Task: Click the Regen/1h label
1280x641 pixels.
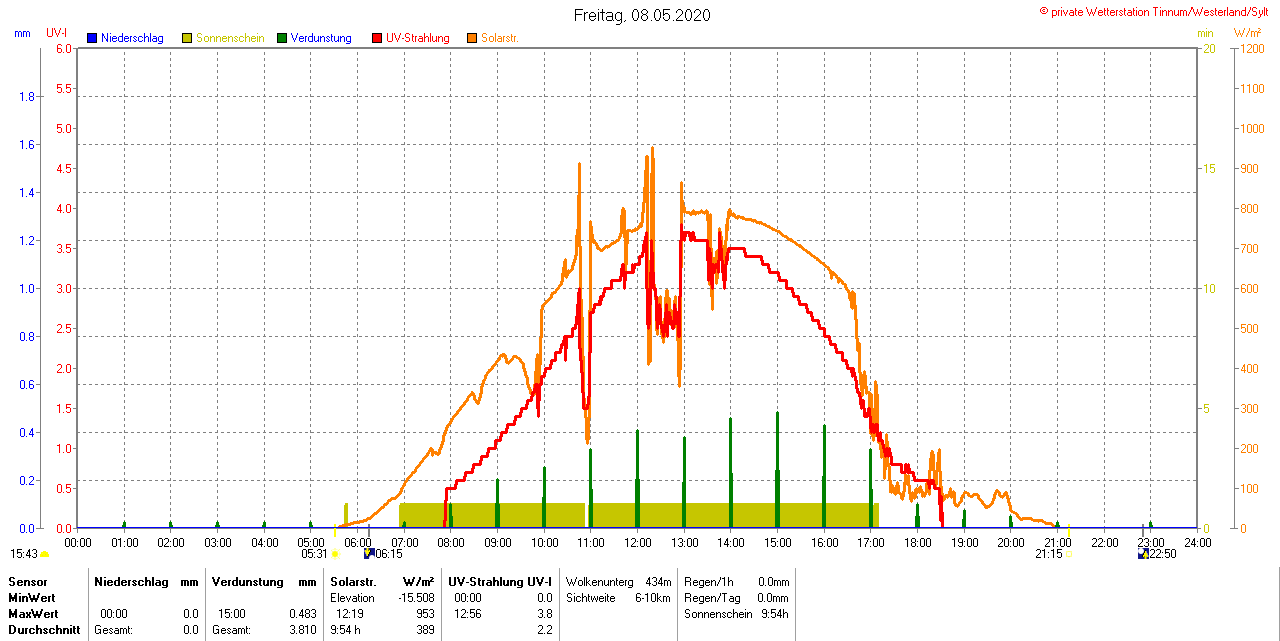Action: click(708, 582)
